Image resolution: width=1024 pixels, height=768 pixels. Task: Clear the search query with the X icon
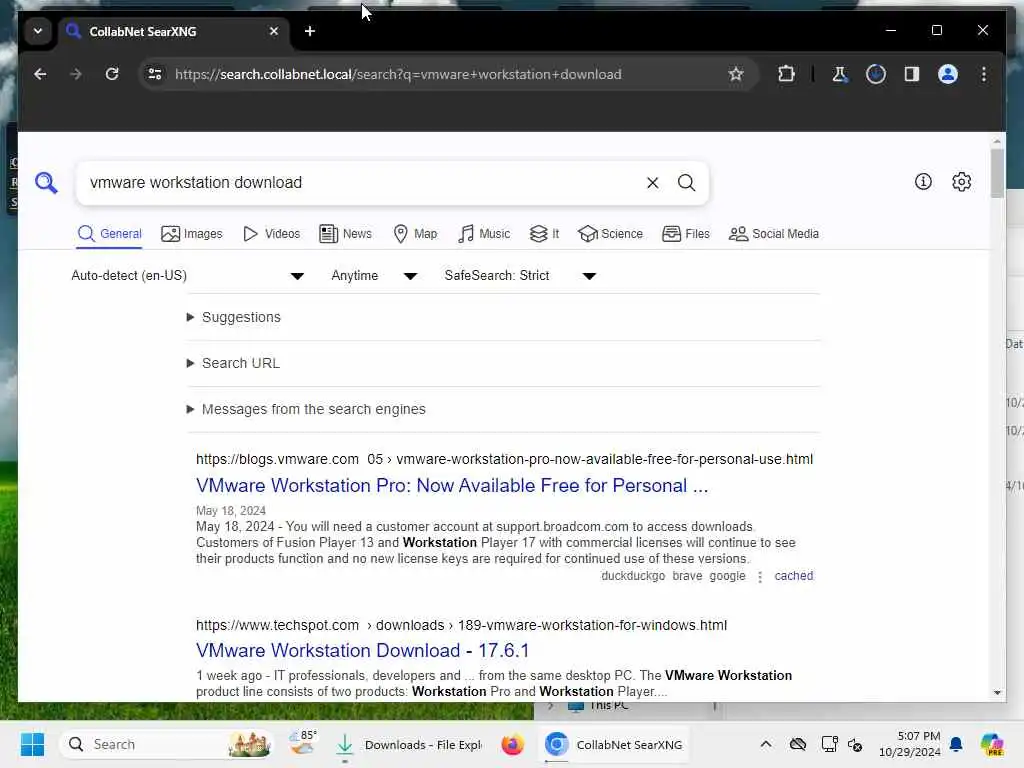coord(652,183)
